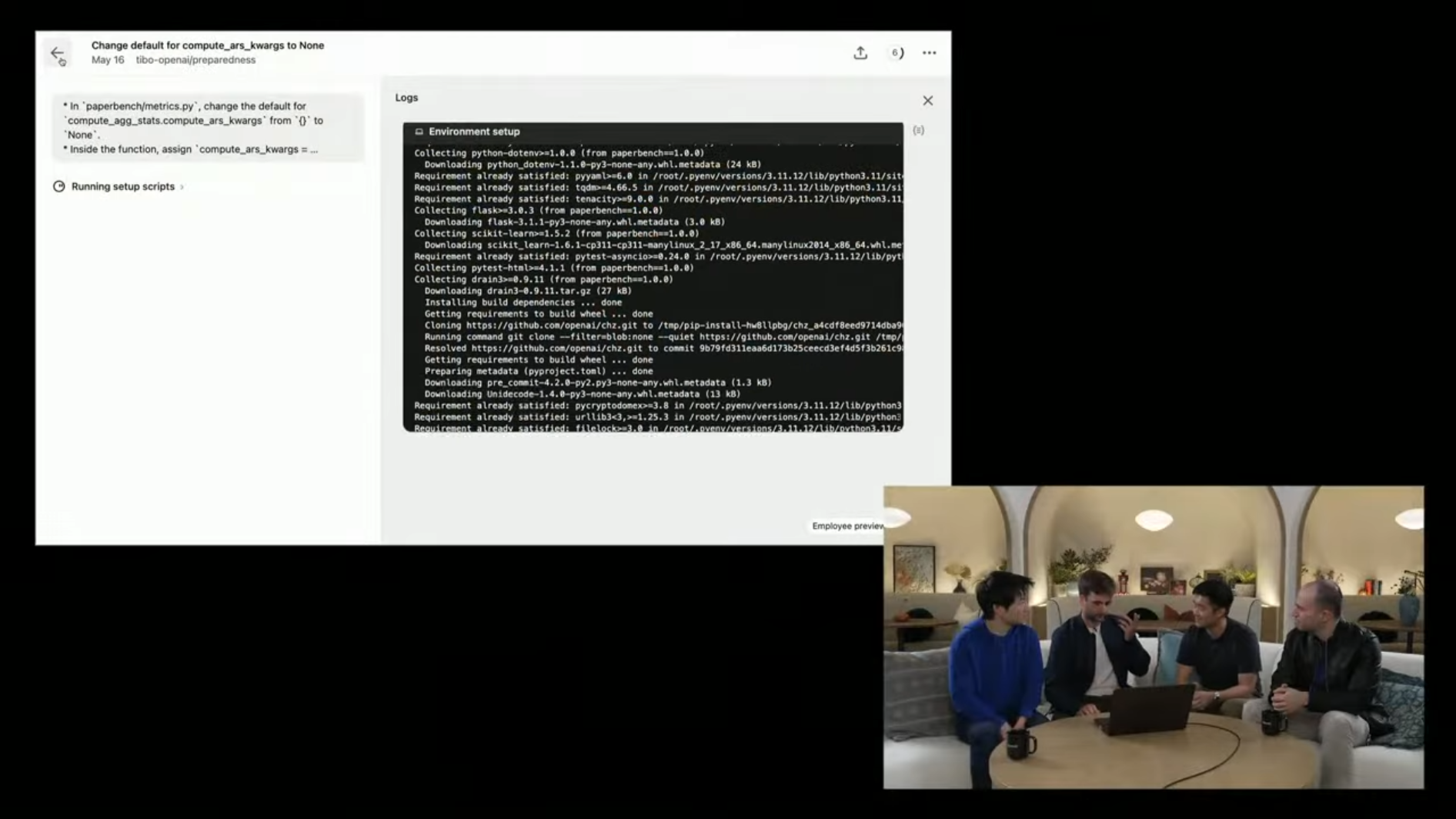Click the task title Change default for compute_ars_kwargs

pos(208,45)
